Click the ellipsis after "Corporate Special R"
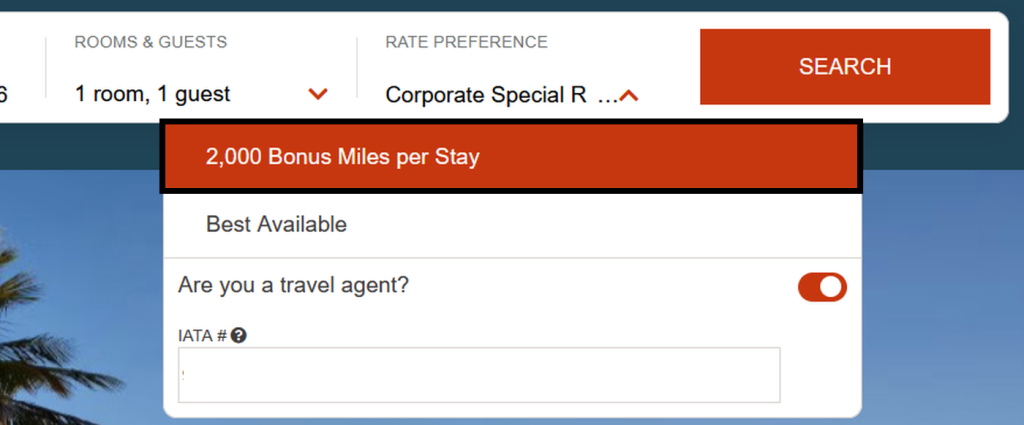 pos(606,96)
